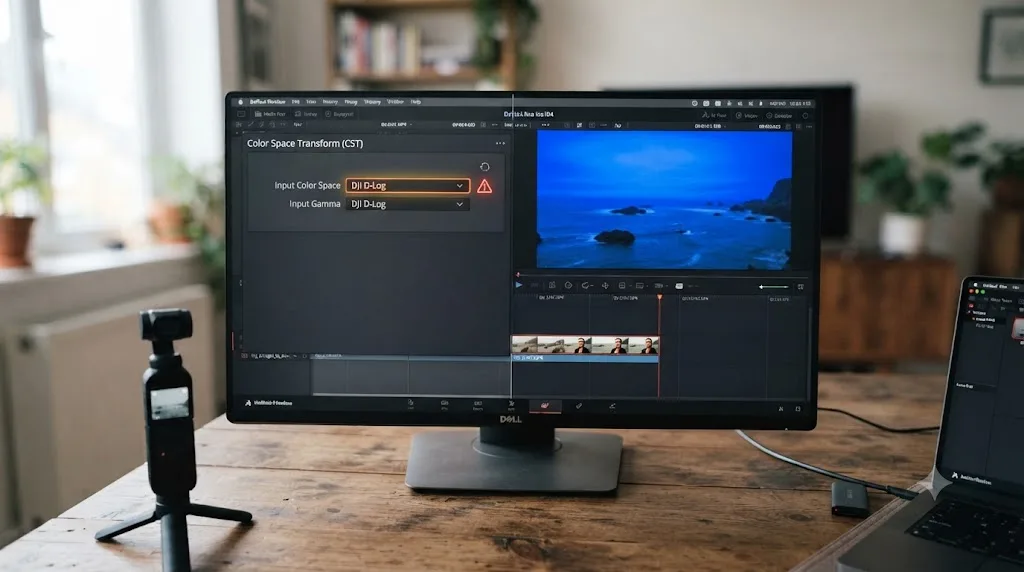Click the red warning triangle icon

point(484,186)
